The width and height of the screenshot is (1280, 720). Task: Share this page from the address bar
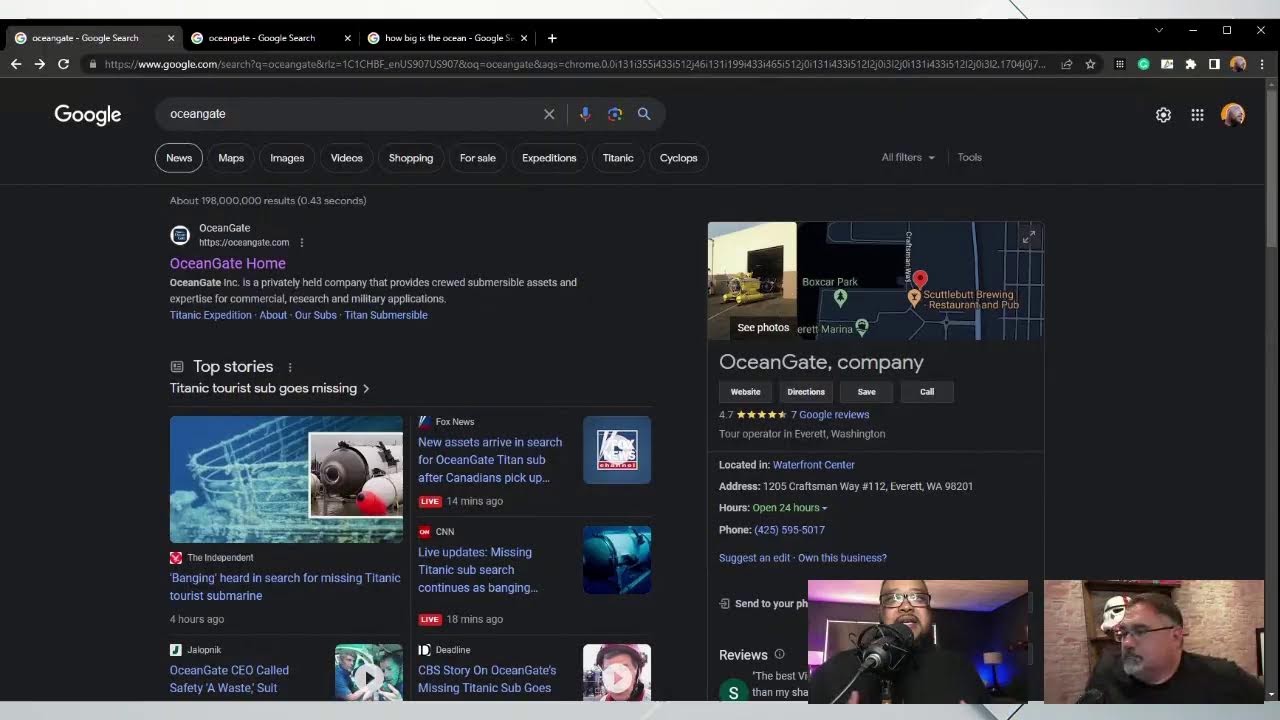coord(1067,64)
